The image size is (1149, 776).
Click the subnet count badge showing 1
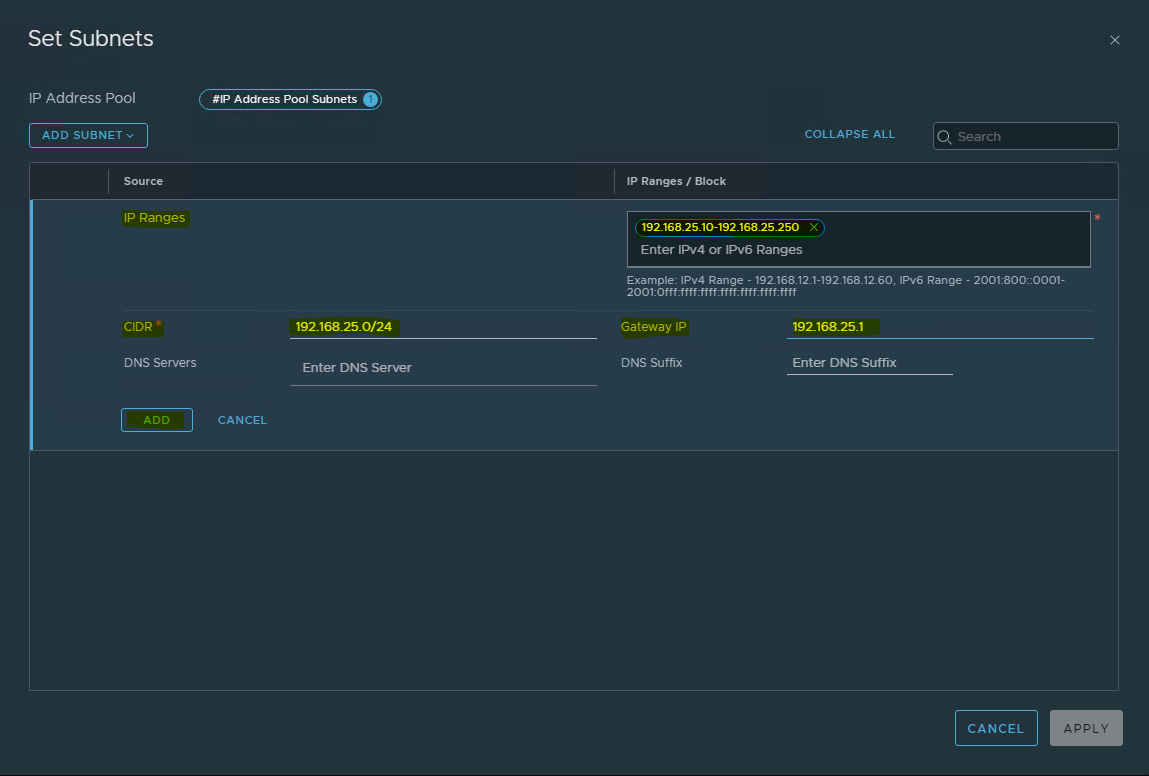point(371,99)
